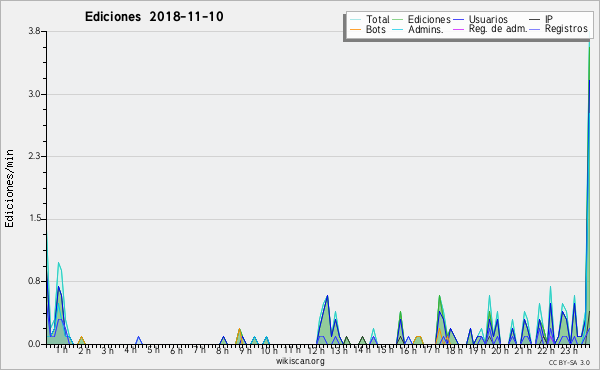Click the 12 h tick on time axis
600x370 pixels.
click(x=316, y=350)
